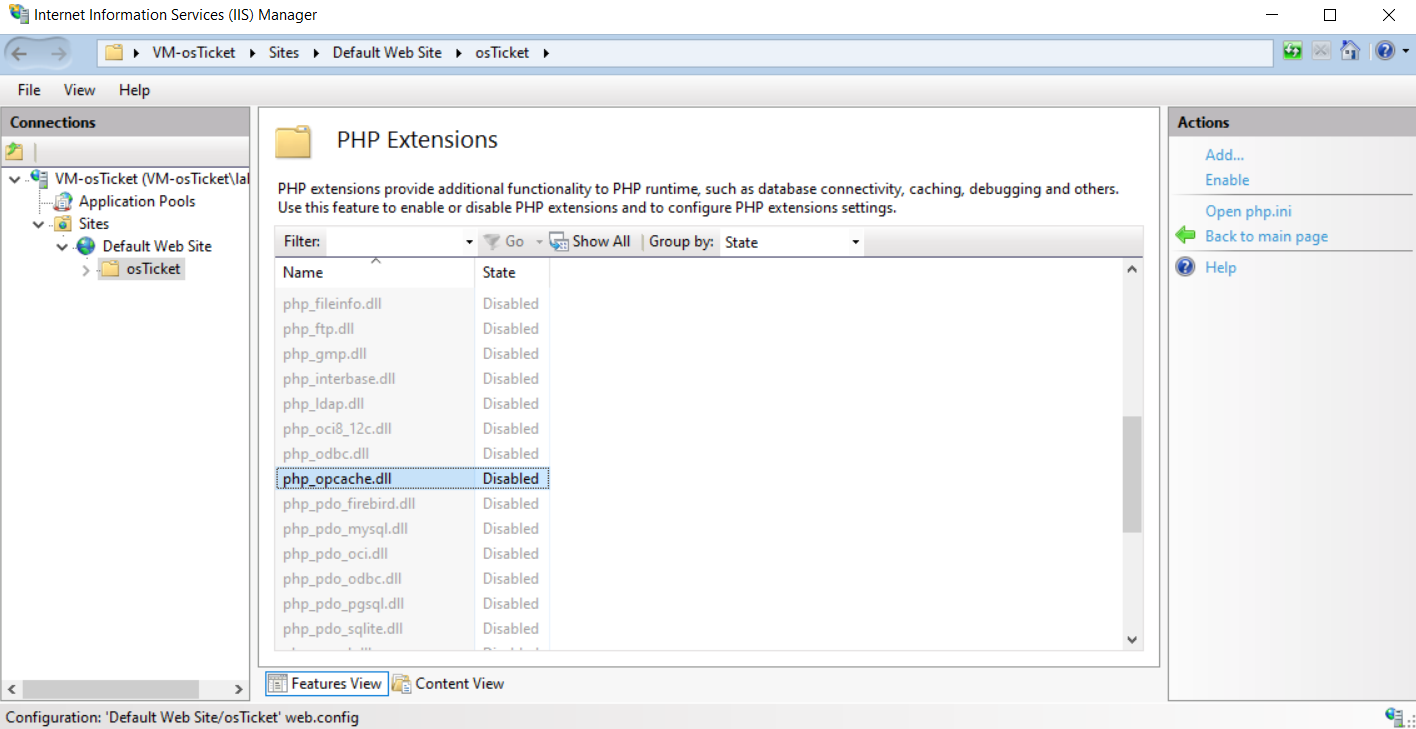Expand breadcrumb arrow after osTicket
This screenshot has height=729, width=1416.
click(x=546, y=52)
